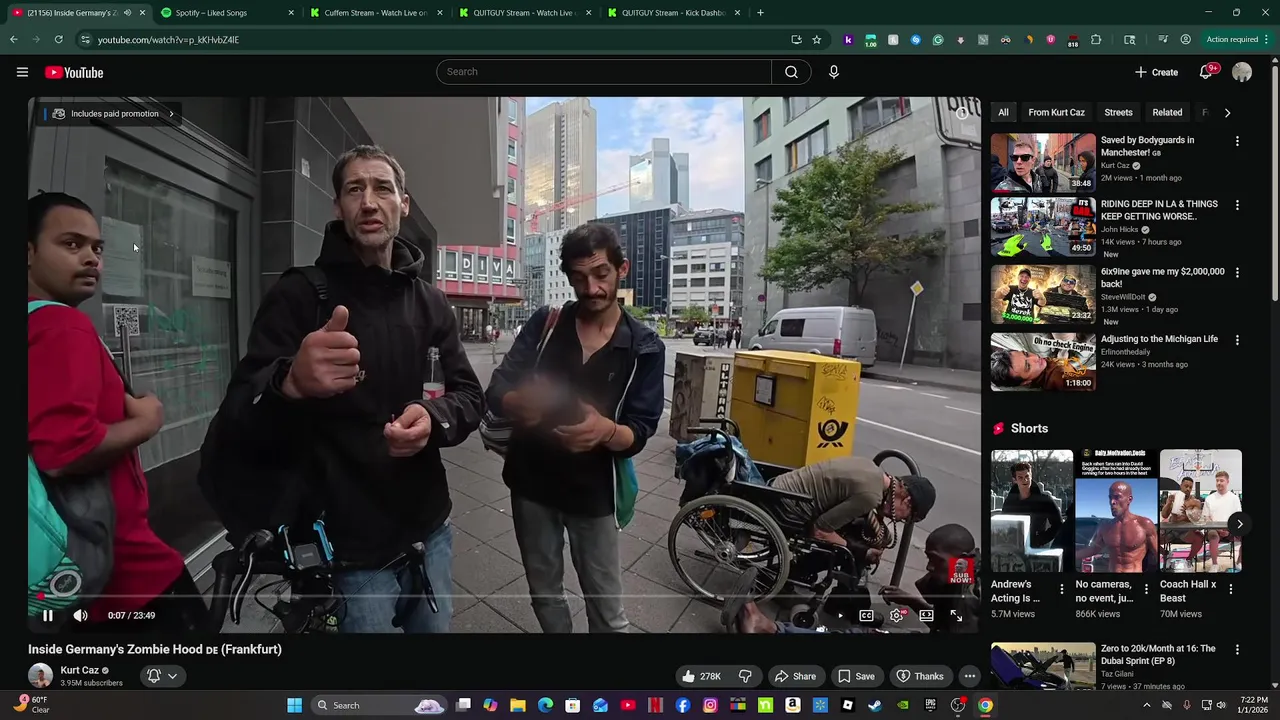This screenshot has width=1280, height=720.
Task: Mute the video with the speaker icon
Action: pos(81,616)
